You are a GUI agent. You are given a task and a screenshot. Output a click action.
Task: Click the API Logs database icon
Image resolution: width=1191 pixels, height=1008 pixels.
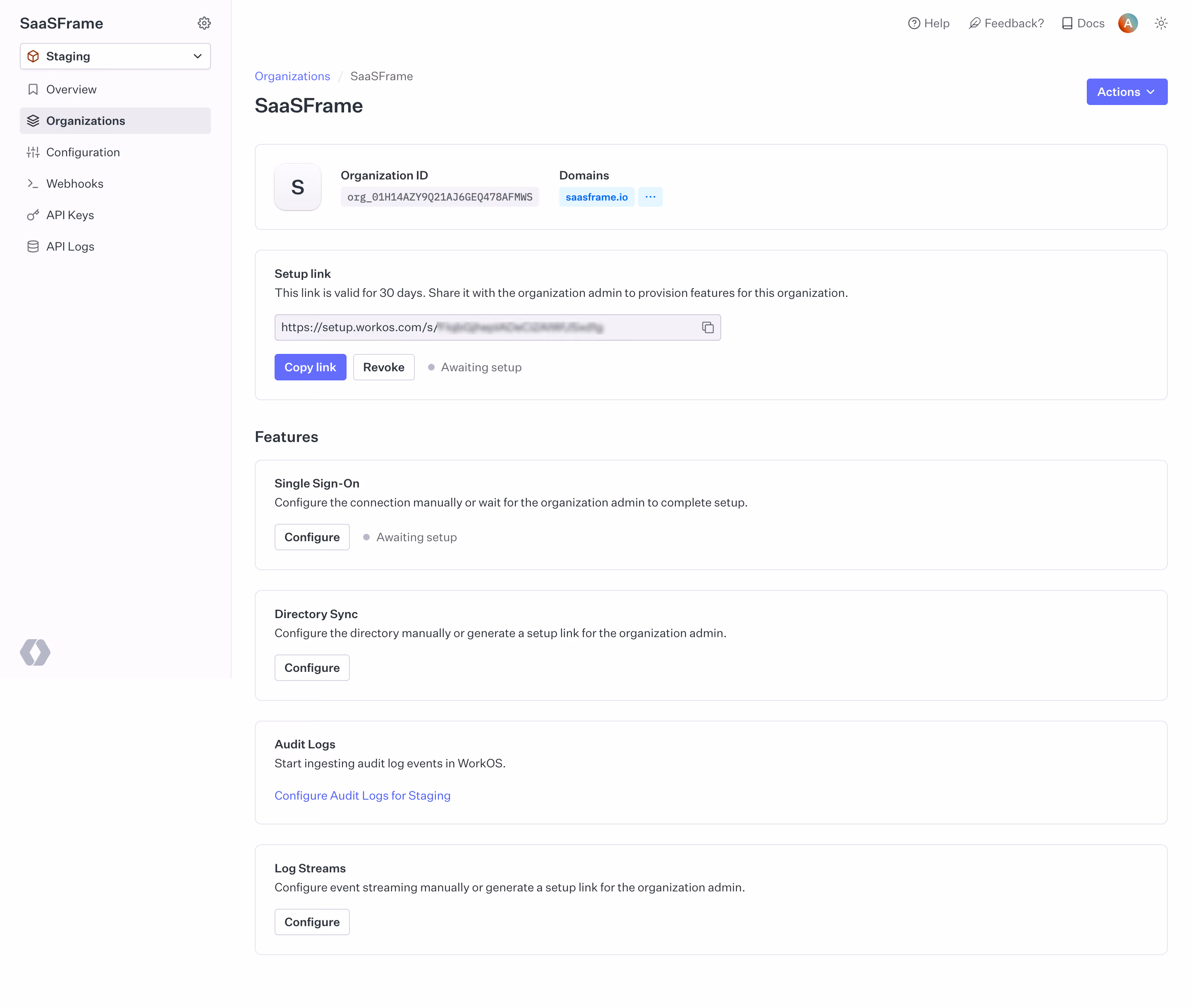(x=33, y=247)
